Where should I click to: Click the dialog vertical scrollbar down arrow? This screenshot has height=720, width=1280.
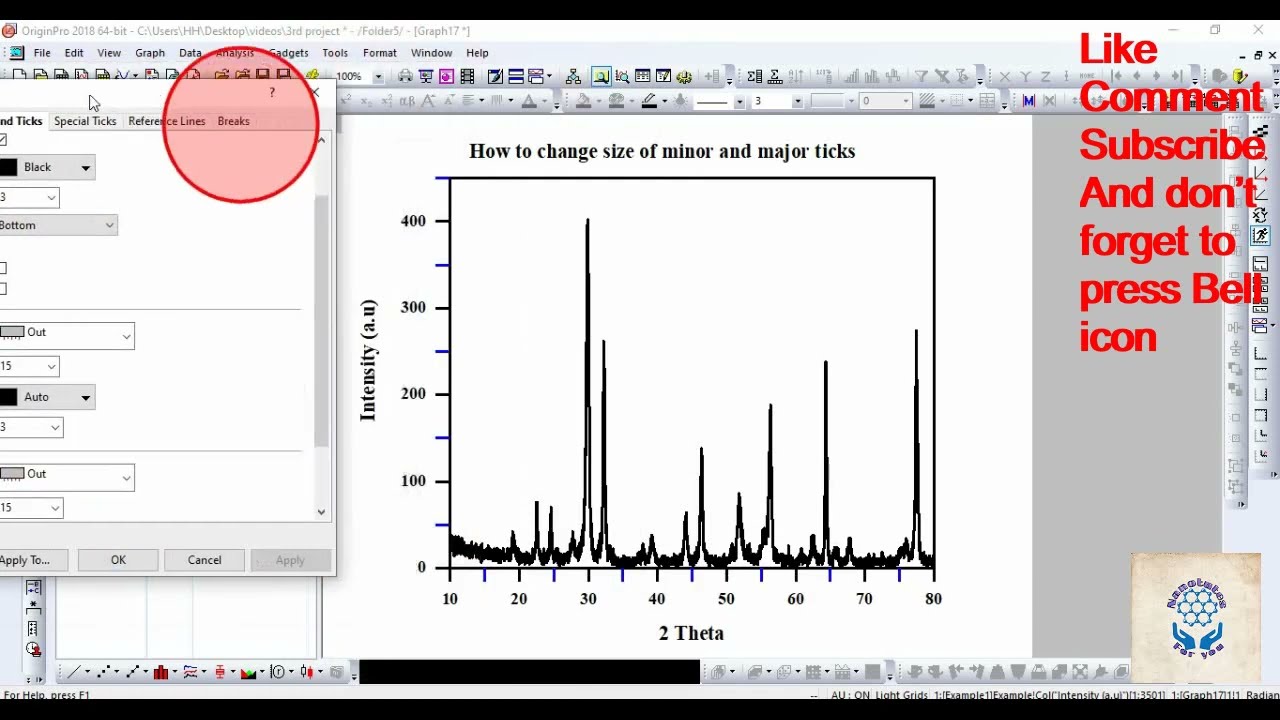[321, 512]
